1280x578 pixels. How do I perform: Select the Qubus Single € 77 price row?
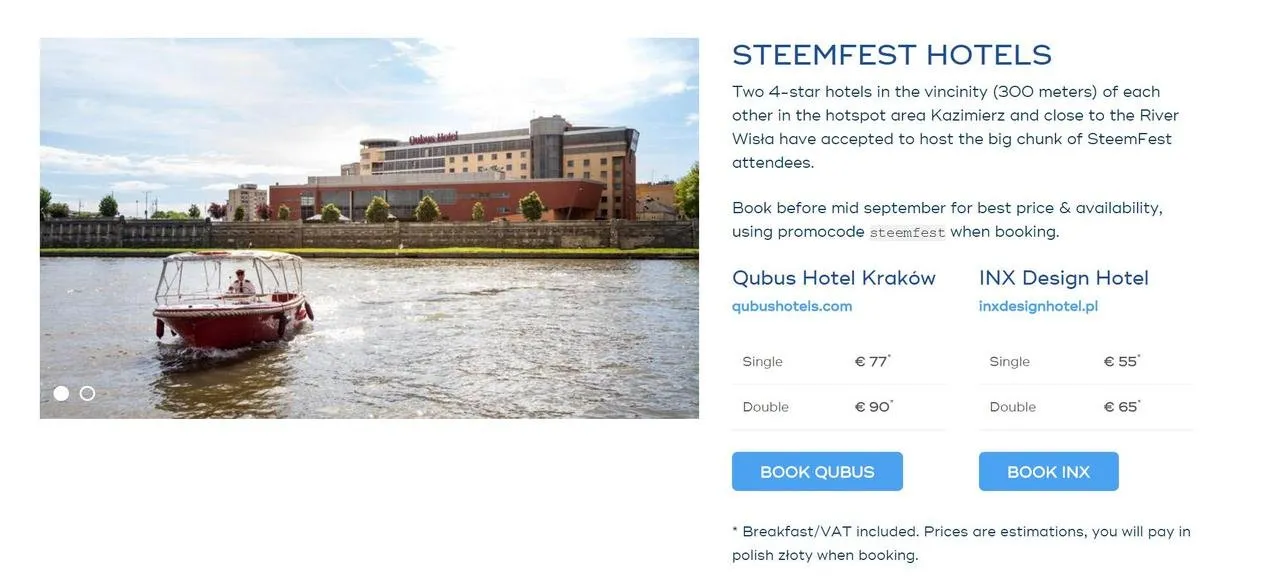(838, 362)
